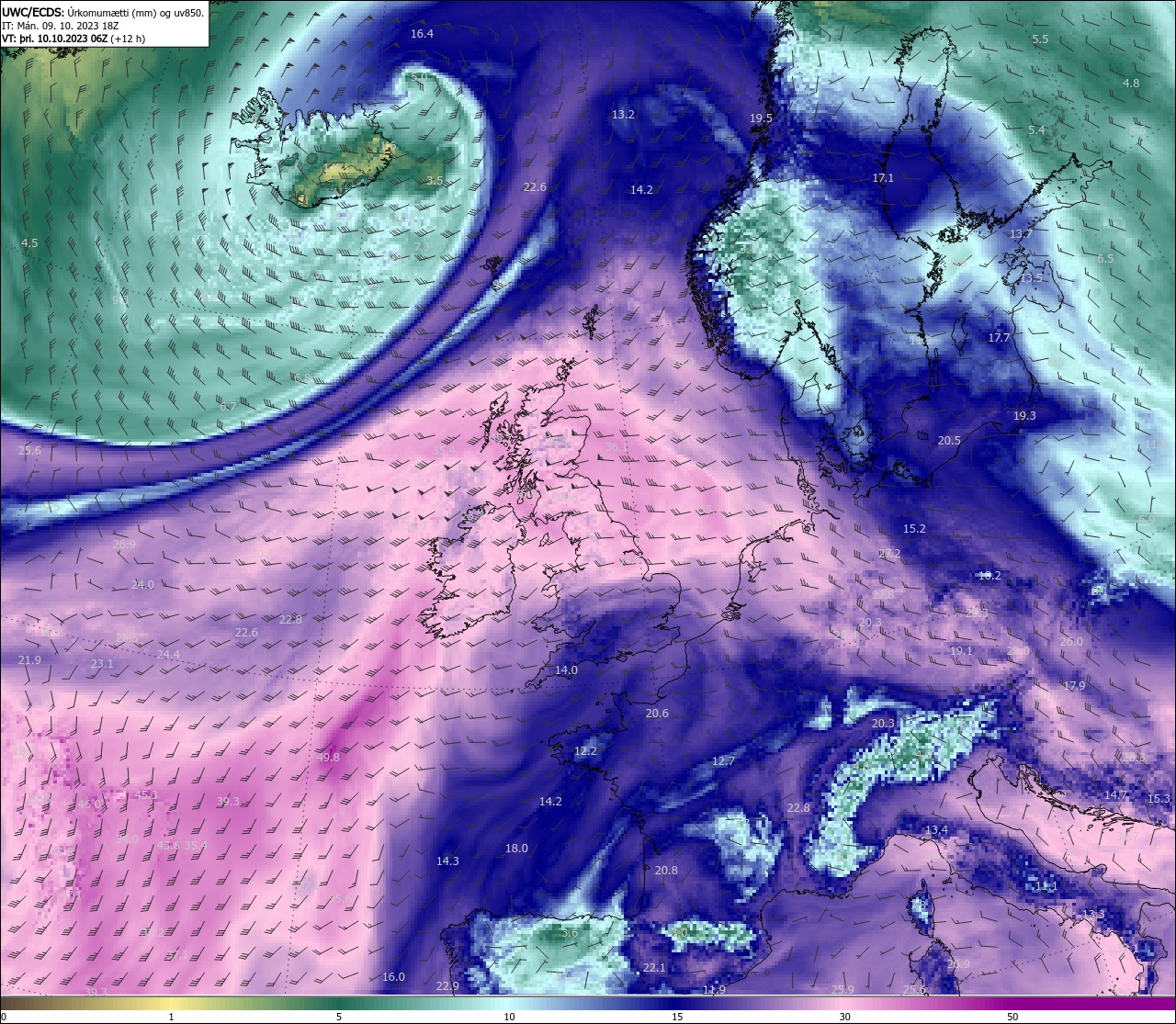Click the '10' label on the colour scale
The image size is (1176, 1024).
pyautogui.click(x=509, y=1017)
